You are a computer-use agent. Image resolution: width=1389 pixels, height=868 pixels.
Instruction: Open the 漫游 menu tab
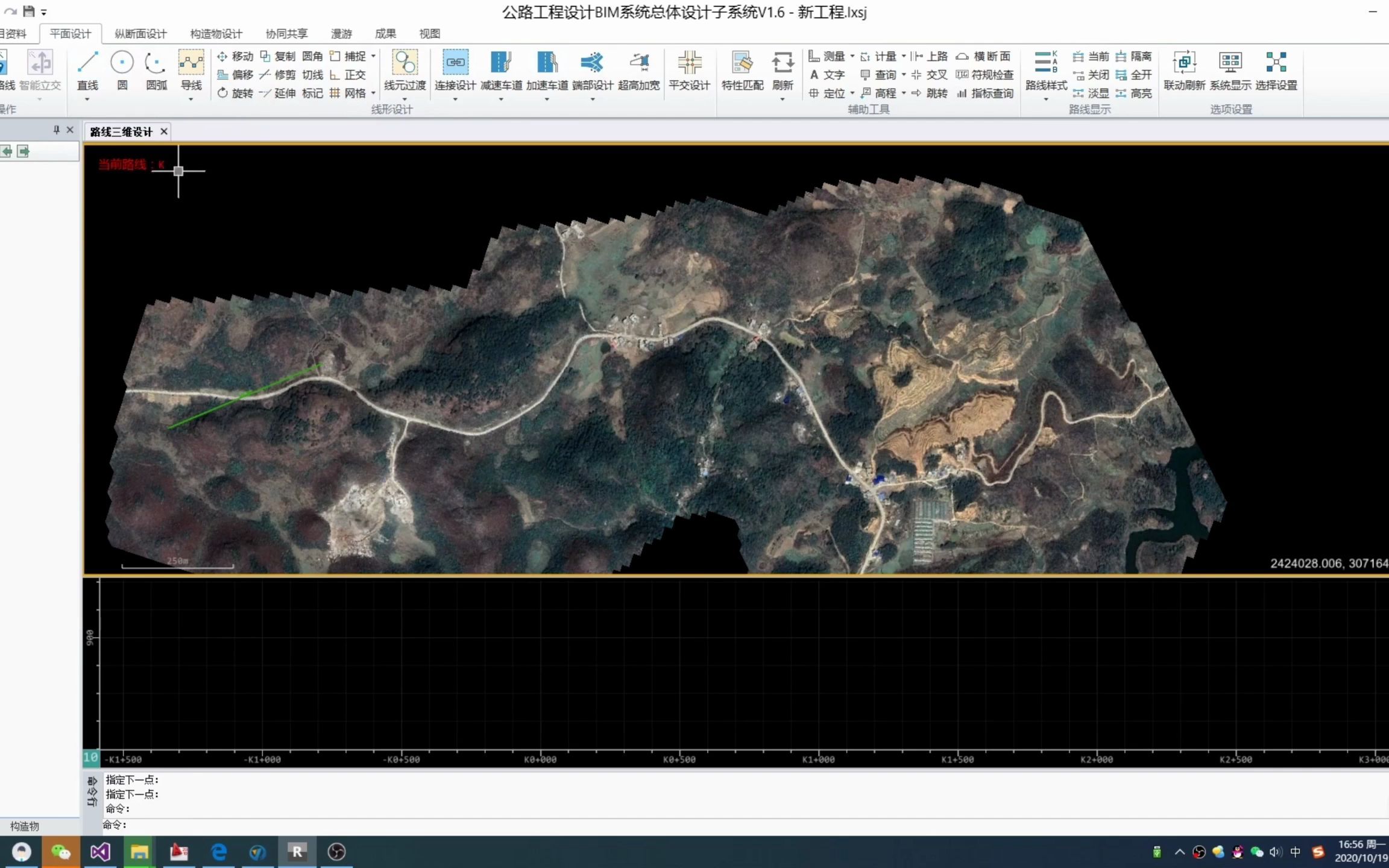tap(341, 34)
